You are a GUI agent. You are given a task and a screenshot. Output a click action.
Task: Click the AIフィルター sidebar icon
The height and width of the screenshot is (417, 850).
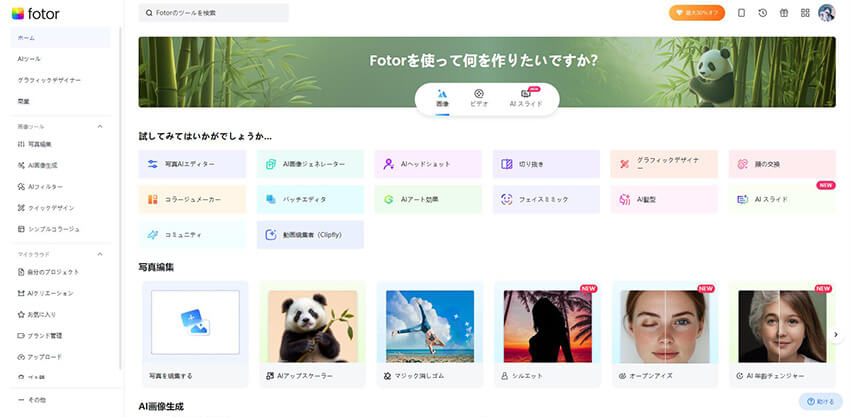[21, 187]
